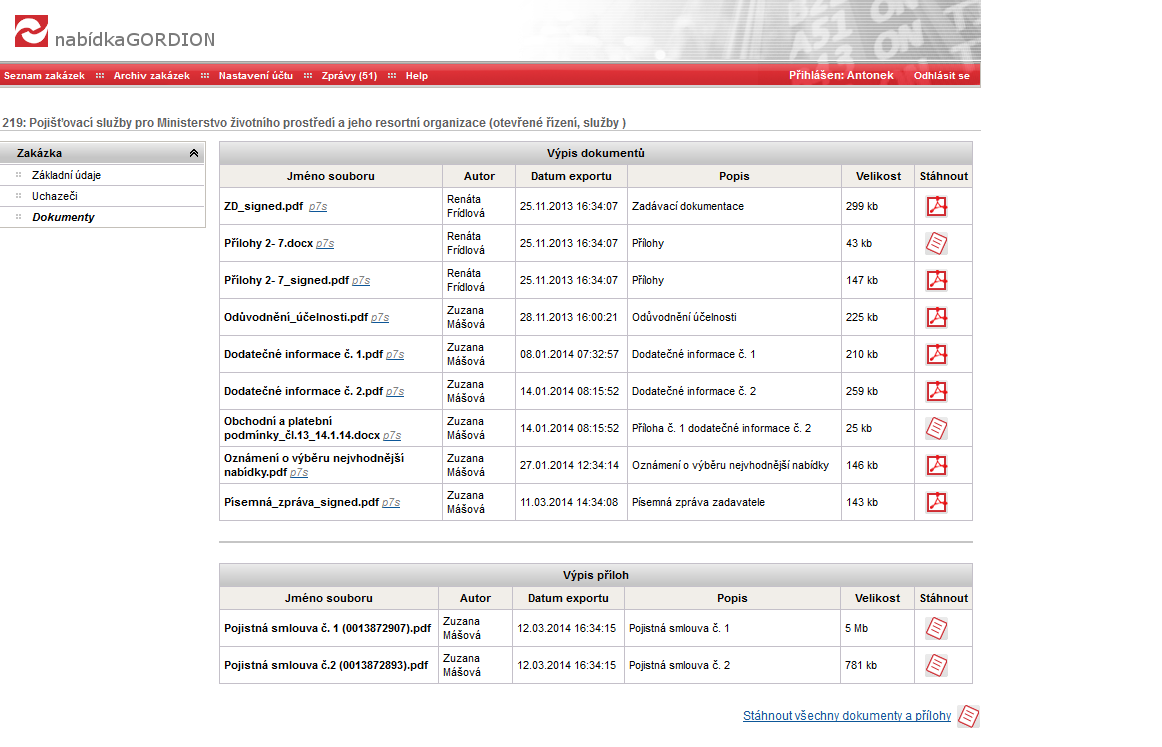Download Písemná_zpráva_signed.pdf via PDF icon
1162x747 pixels.
tap(936, 502)
